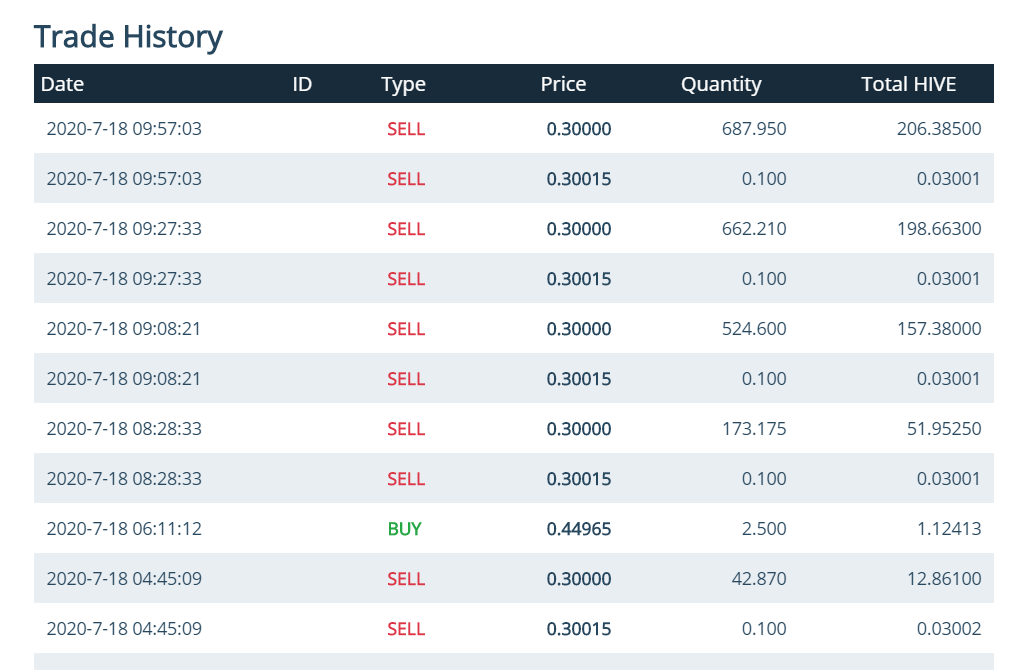Click the Date column header
Image resolution: width=1024 pixels, height=670 pixels.
click(x=62, y=84)
